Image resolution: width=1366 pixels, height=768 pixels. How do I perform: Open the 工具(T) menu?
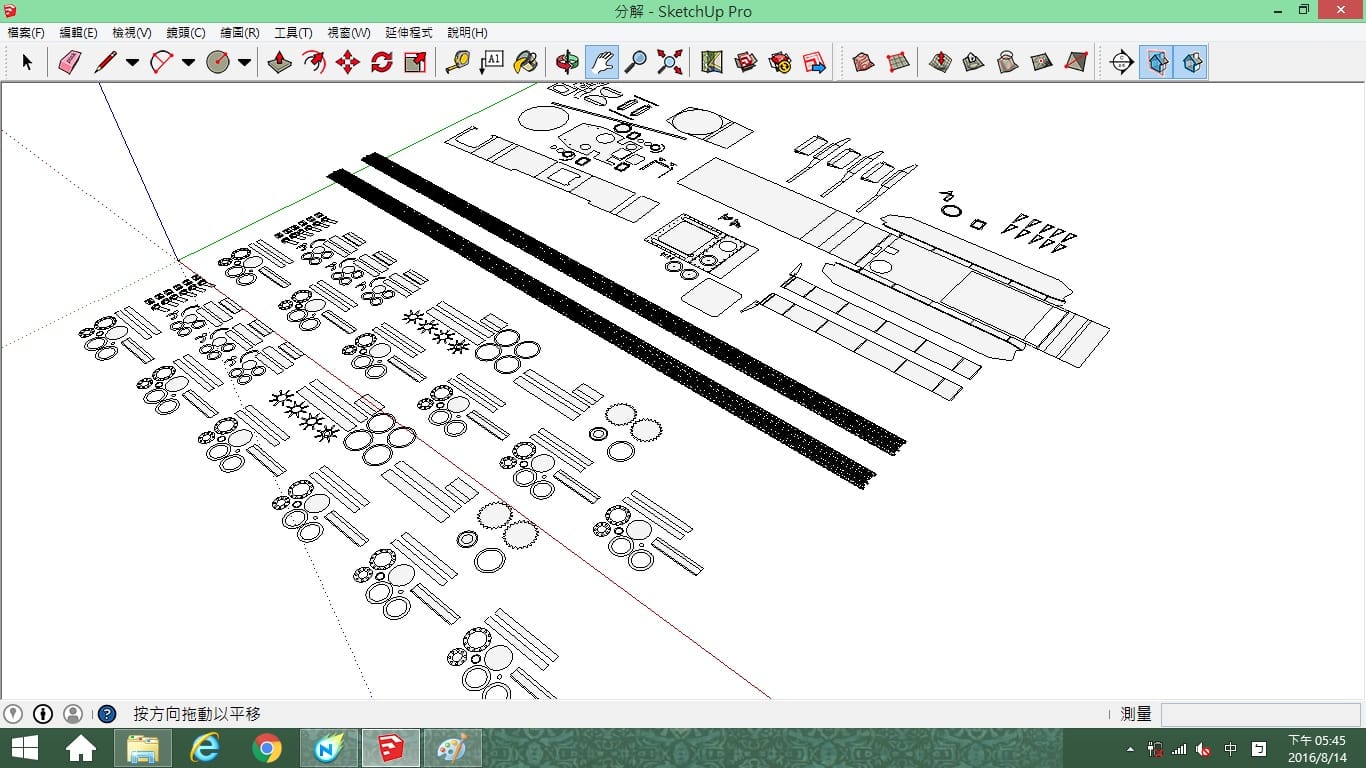pos(293,33)
